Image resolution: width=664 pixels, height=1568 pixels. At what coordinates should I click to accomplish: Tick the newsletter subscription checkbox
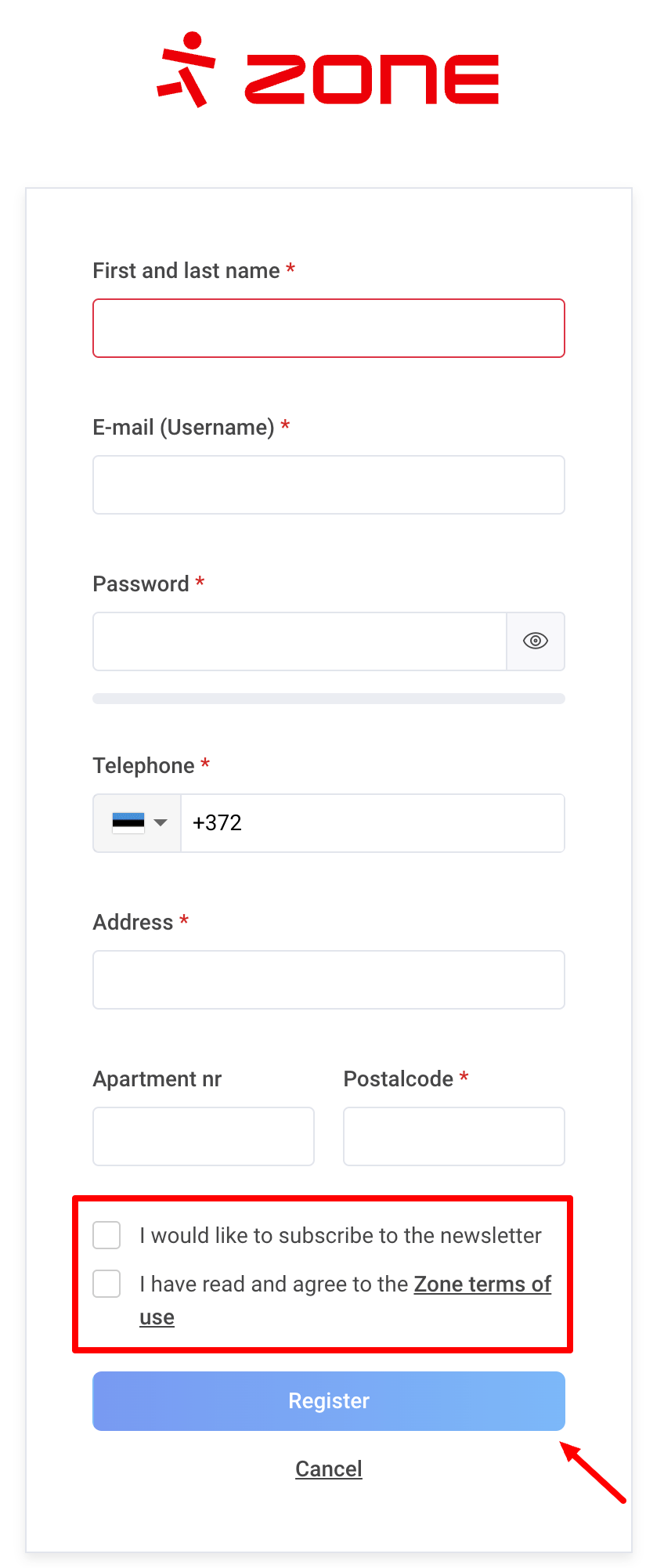(106, 1235)
